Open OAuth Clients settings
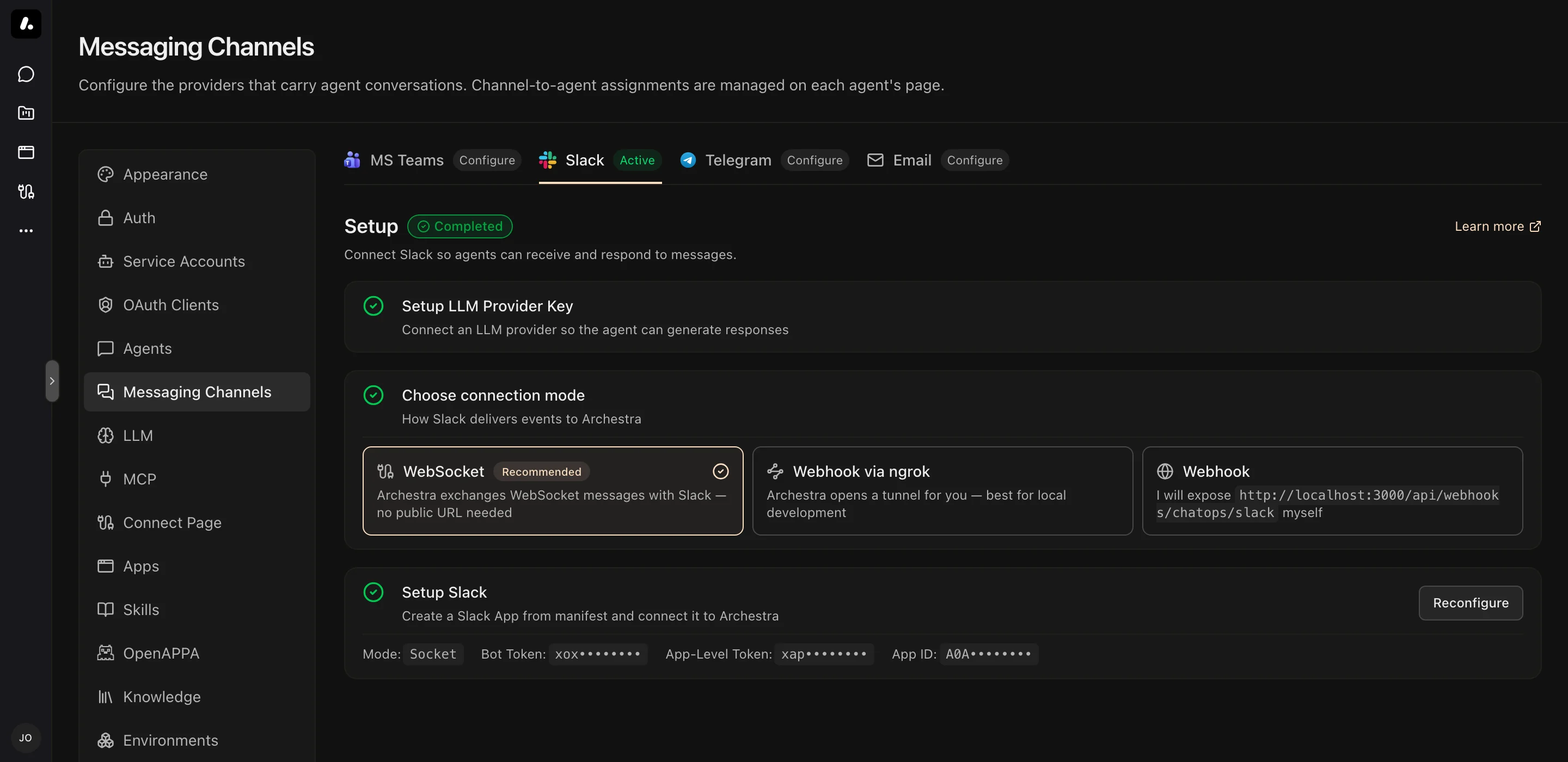Screen dimensions: 1568x762 coord(197,305)
